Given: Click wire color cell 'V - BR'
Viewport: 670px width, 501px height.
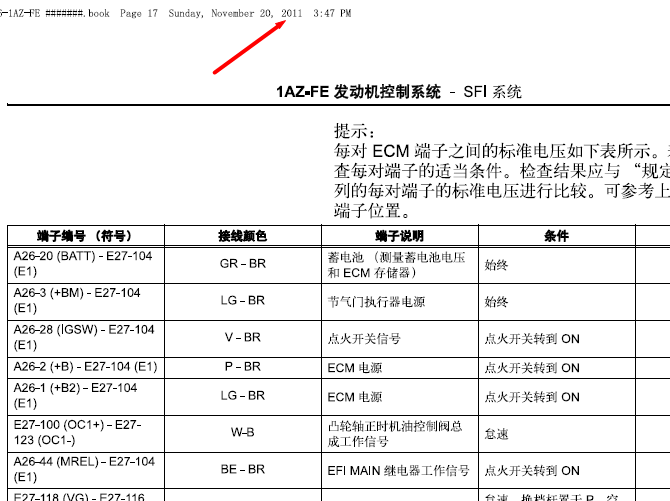Looking at the screenshot, I should click(x=243, y=337).
